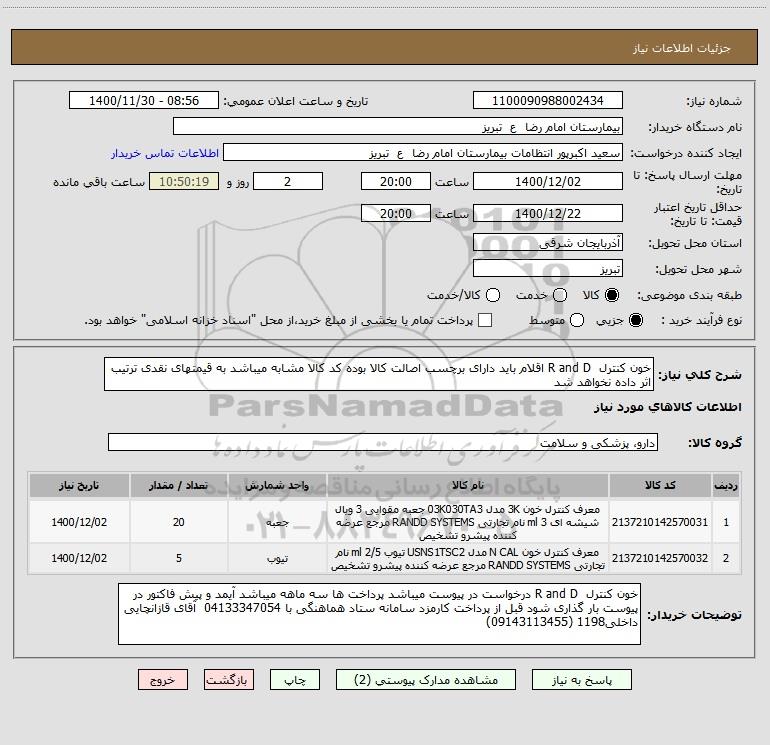Image resolution: width=770 pixels, height=745 pixels.
Task: Click the چاپ print button
Action: pyautogui.click(x=295, y=680)
